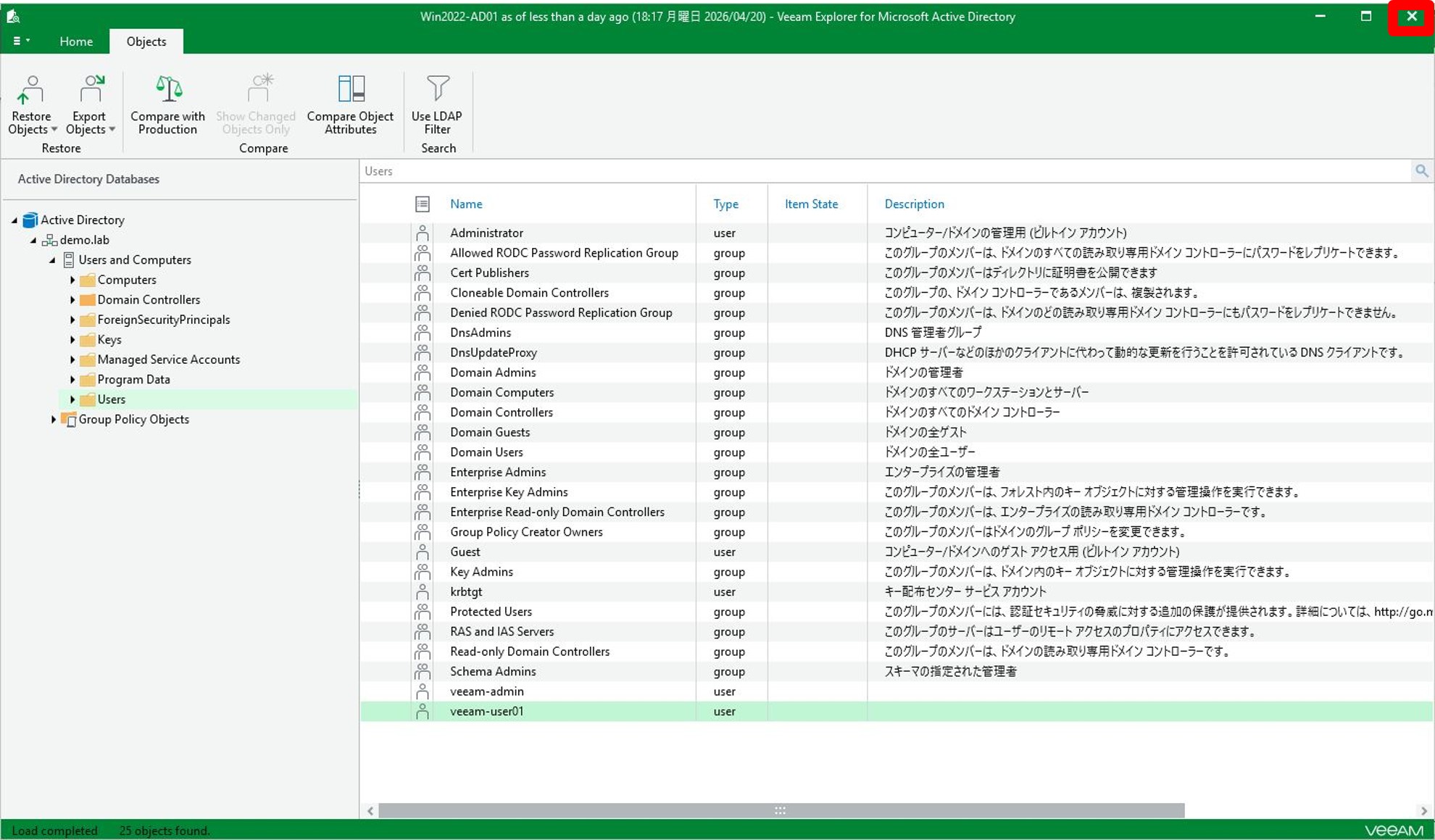Click the horizontal scrollbar thumb

[x=781, y=810]
